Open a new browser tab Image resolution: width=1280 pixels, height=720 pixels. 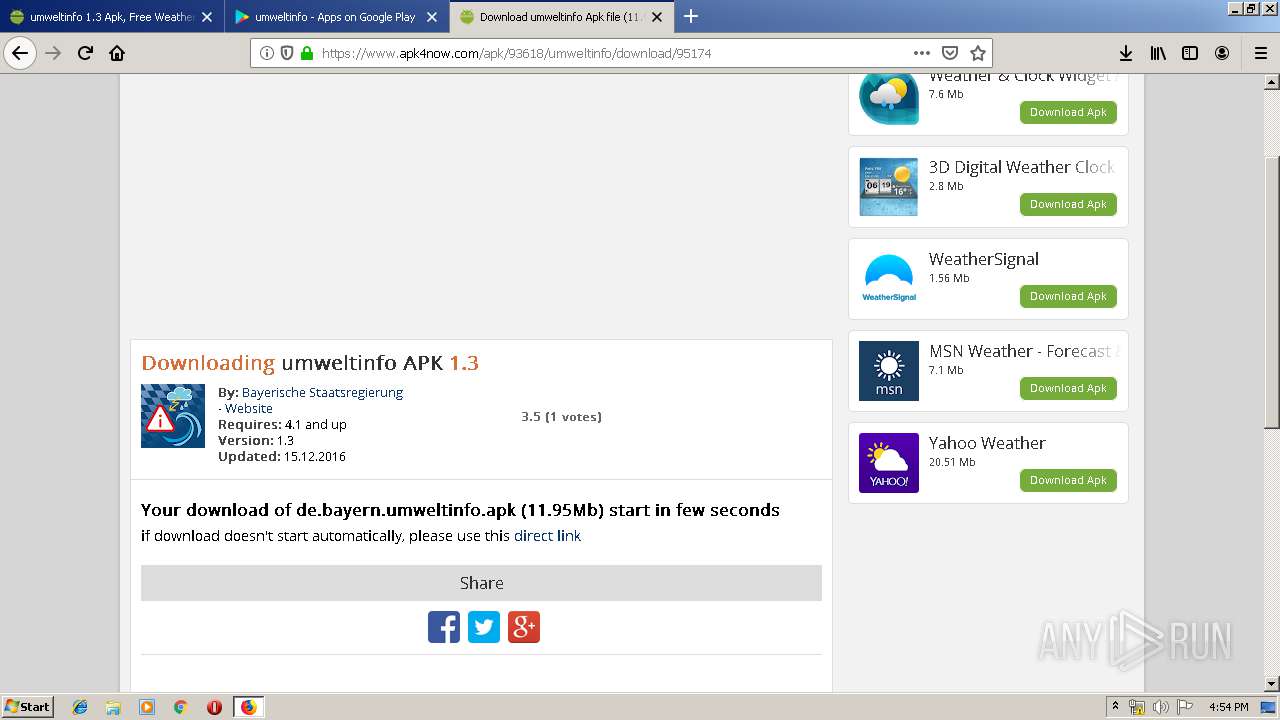coord(690,16)
